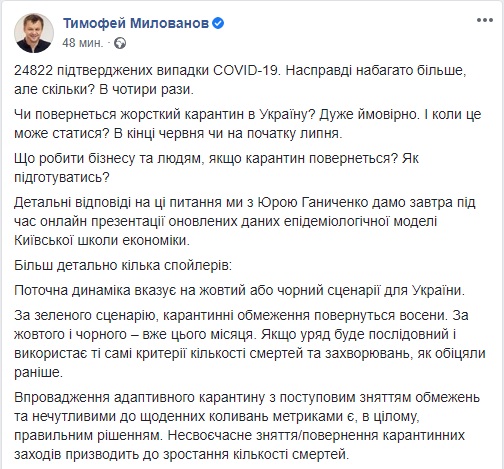Click the phrase 'зростання кількості смертей' in last line
This screenshot has width=504, height=469.
coord(255,454)
